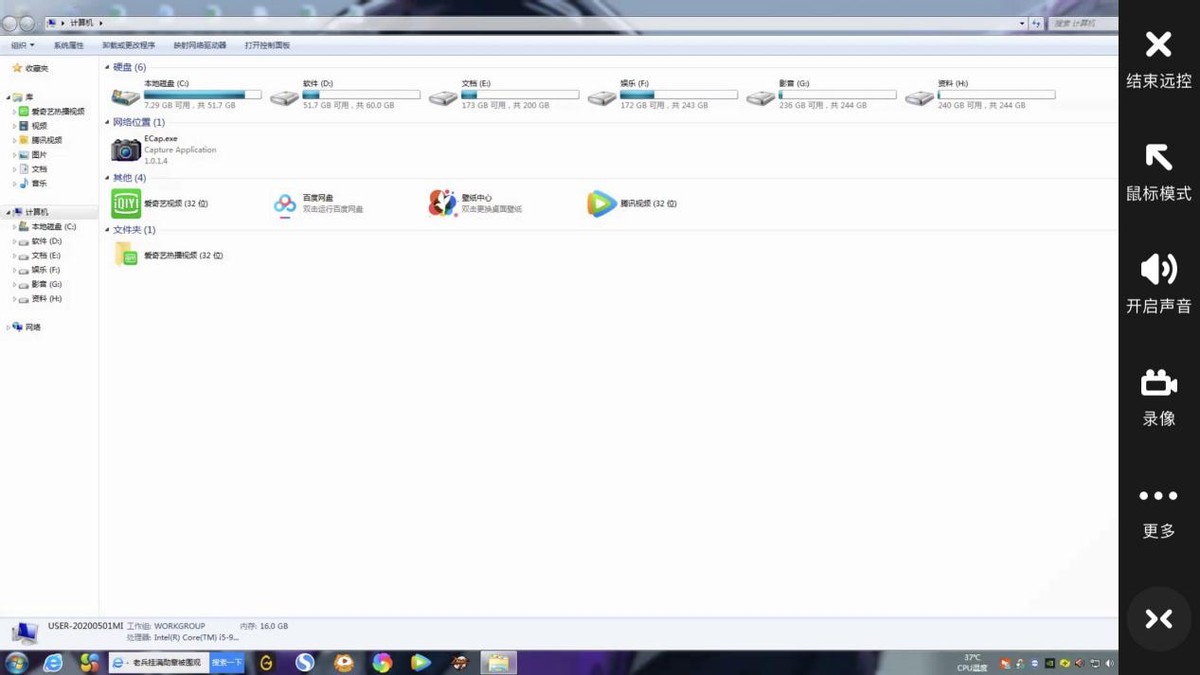
Task: Open 爱奇艺视频 (32 位) shortcut
Action: [127, 204]
